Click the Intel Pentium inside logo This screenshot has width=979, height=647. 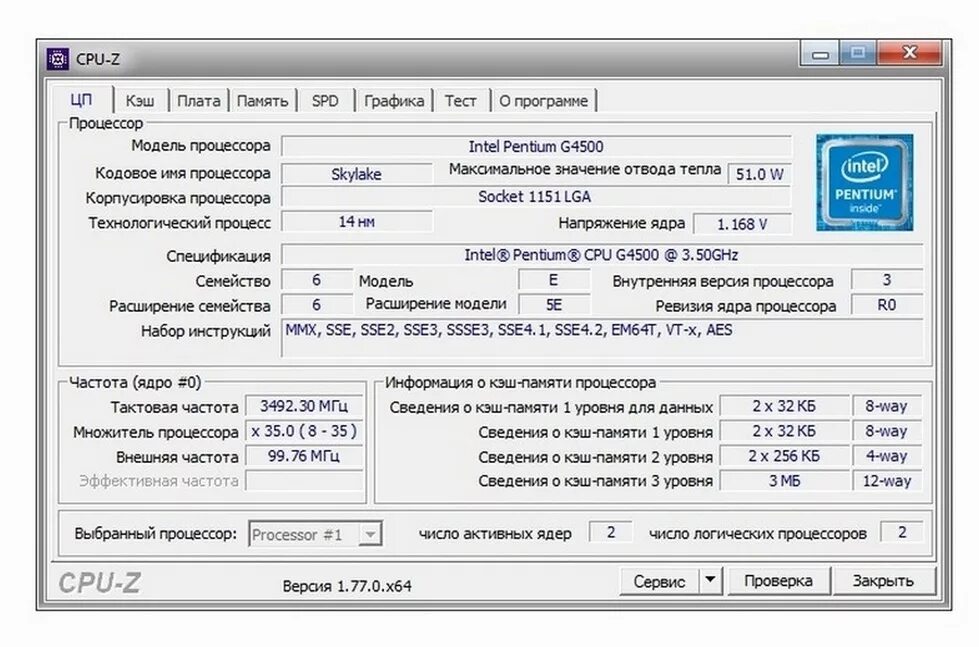(864, 182)
